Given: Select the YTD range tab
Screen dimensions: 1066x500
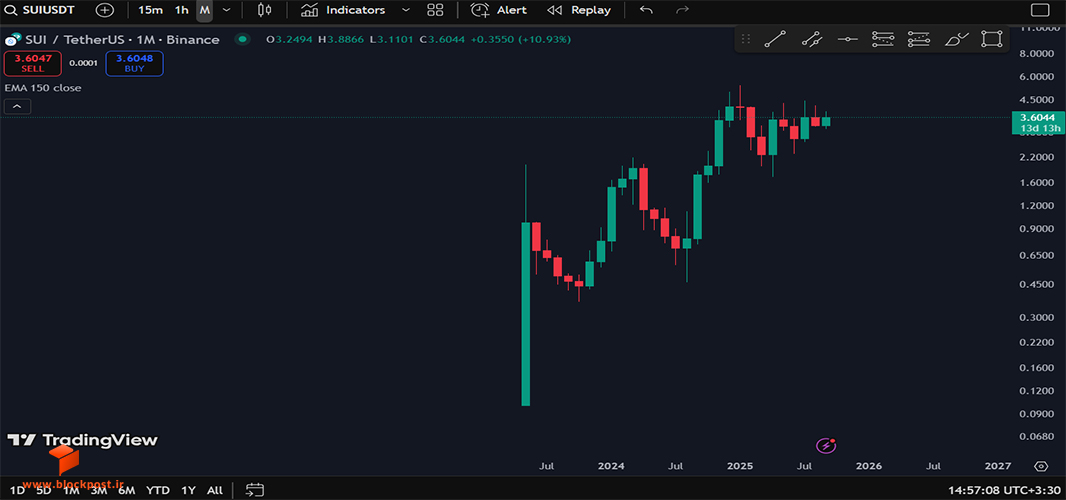Looking at the screenshot, I should pos(158,490).
